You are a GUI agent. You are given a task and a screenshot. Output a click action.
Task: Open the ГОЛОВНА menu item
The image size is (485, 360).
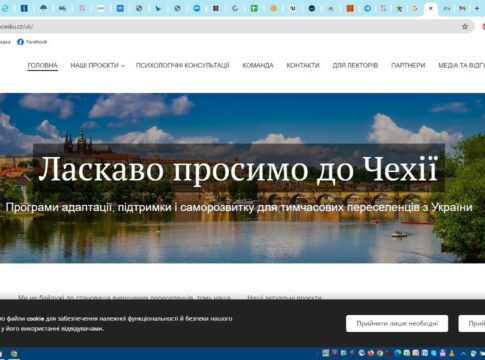[42, 65]
